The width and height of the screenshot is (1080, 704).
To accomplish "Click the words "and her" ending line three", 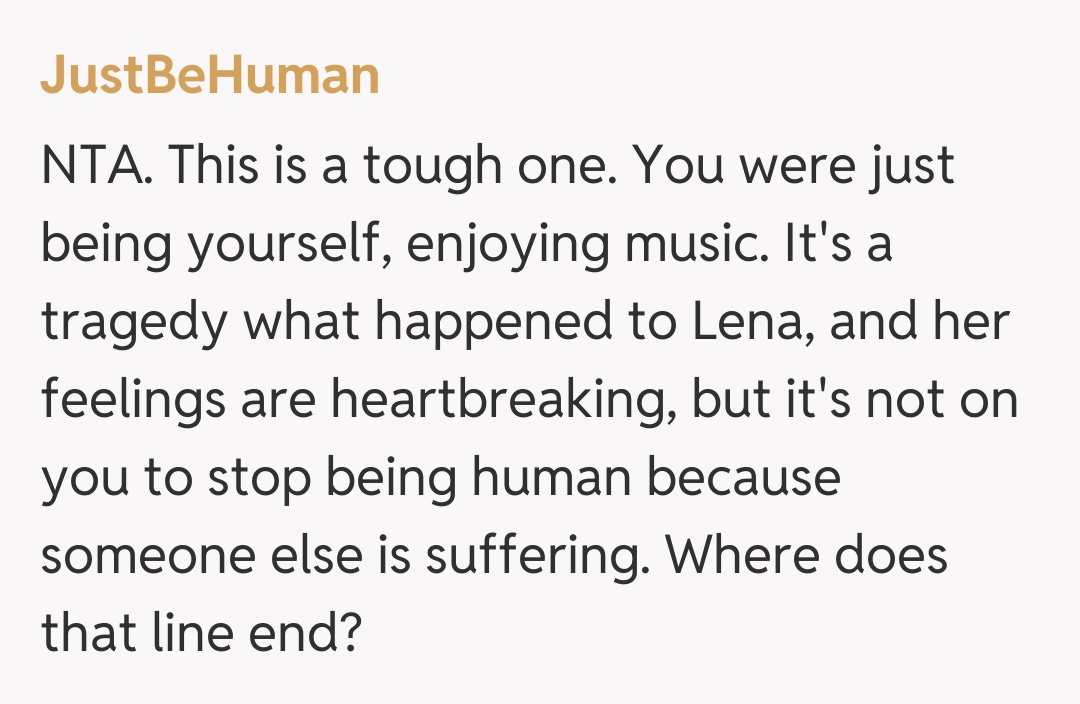I will [925, 322].
